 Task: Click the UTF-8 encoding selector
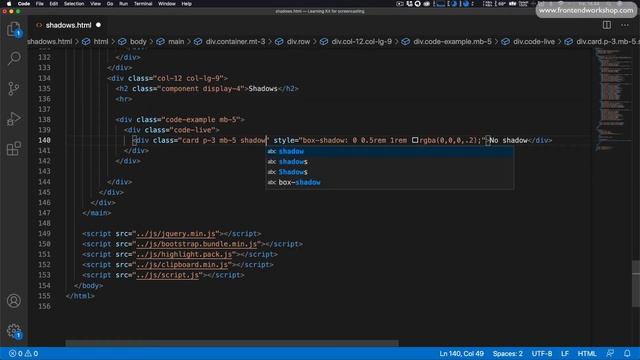coord(542,353)
